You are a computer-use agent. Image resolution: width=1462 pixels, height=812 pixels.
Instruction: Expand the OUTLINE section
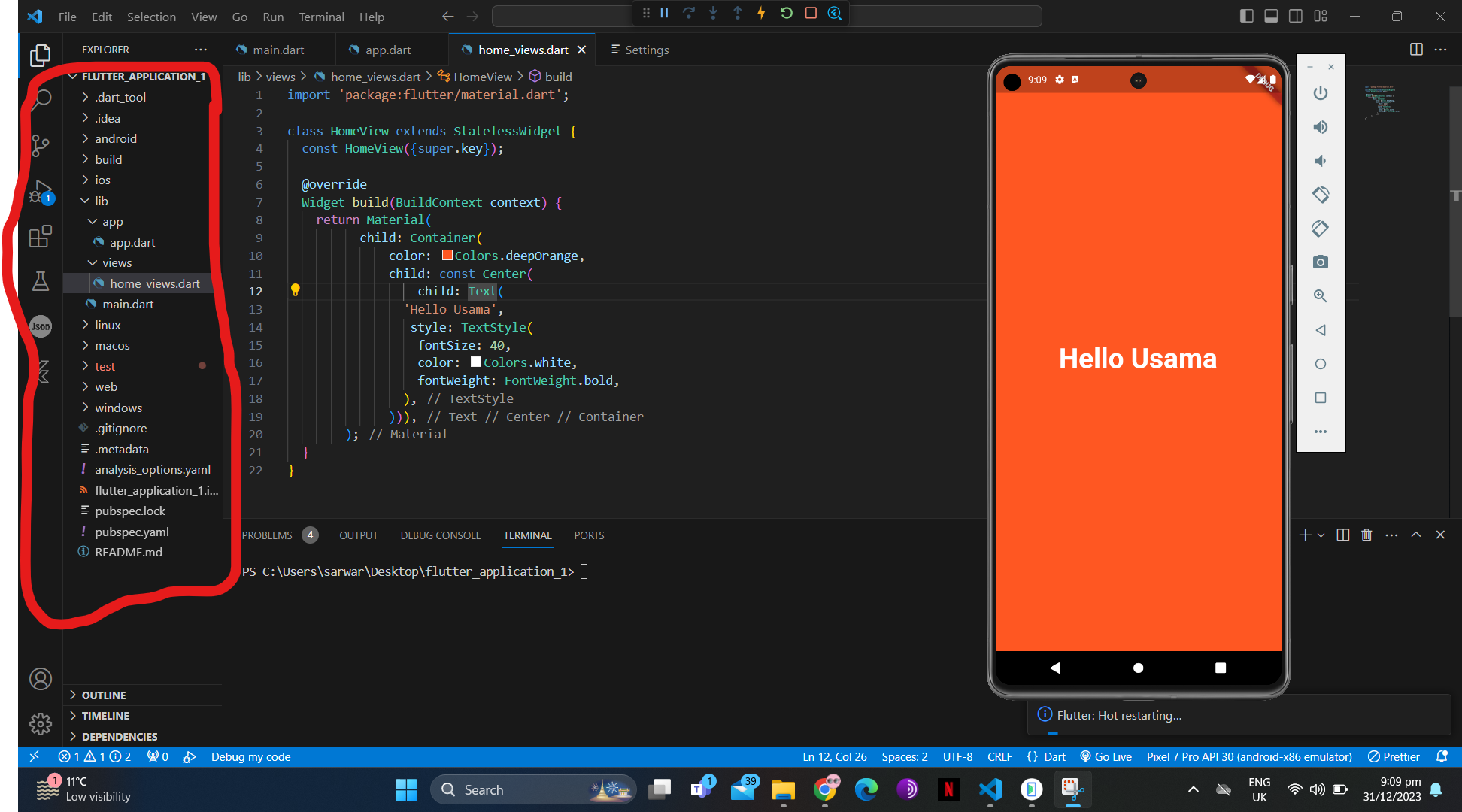104,695
